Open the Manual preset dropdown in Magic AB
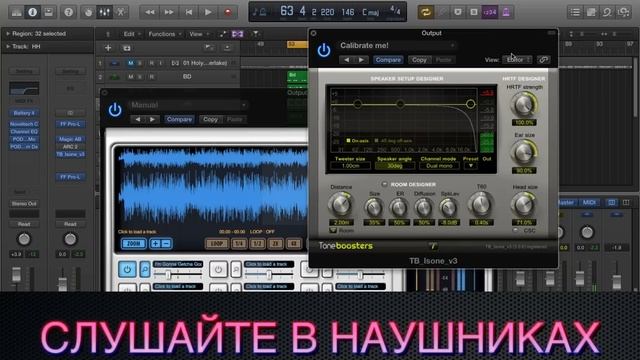Image resolution: width=640 pixels, height=360 pixels. [188, 105]
